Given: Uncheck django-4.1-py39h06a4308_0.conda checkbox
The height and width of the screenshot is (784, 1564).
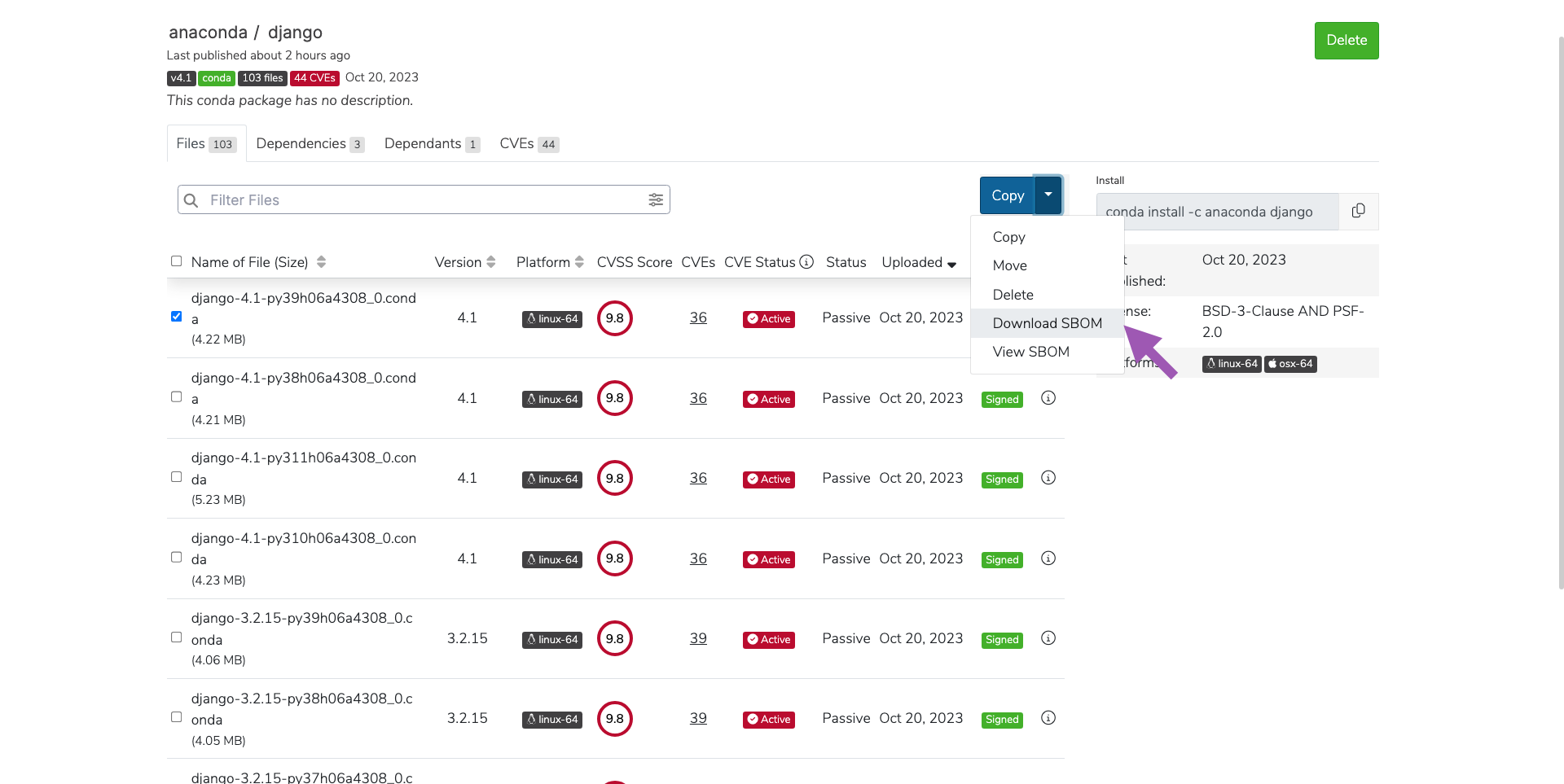Looking at the screenshot, I should coord(176,317).
